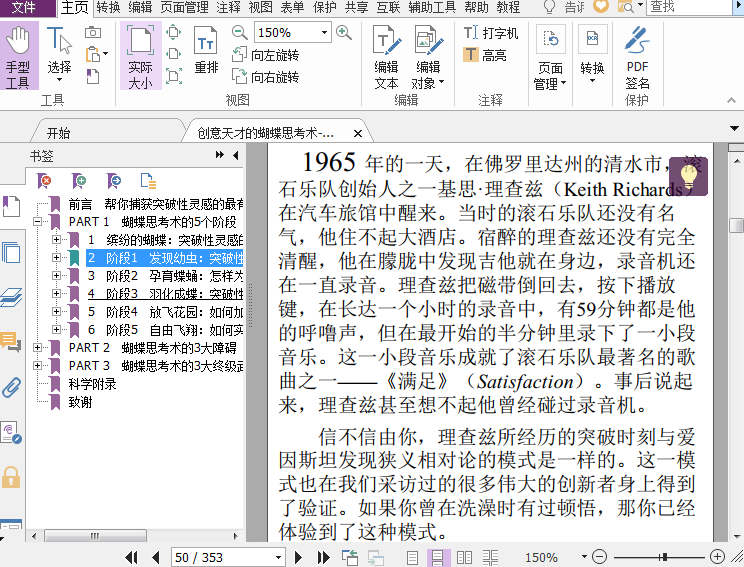Select the Typewriter (打字机) tool

tap(491, 33)
